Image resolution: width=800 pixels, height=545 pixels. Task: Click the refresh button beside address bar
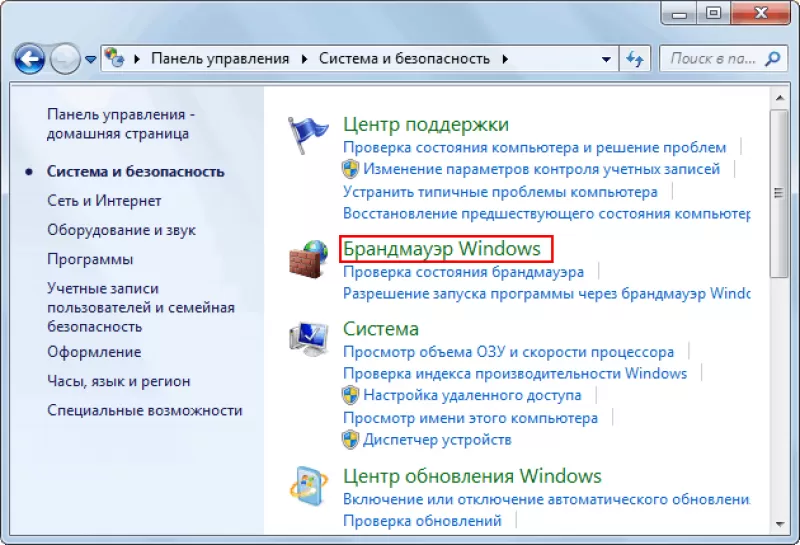(635, 59)
